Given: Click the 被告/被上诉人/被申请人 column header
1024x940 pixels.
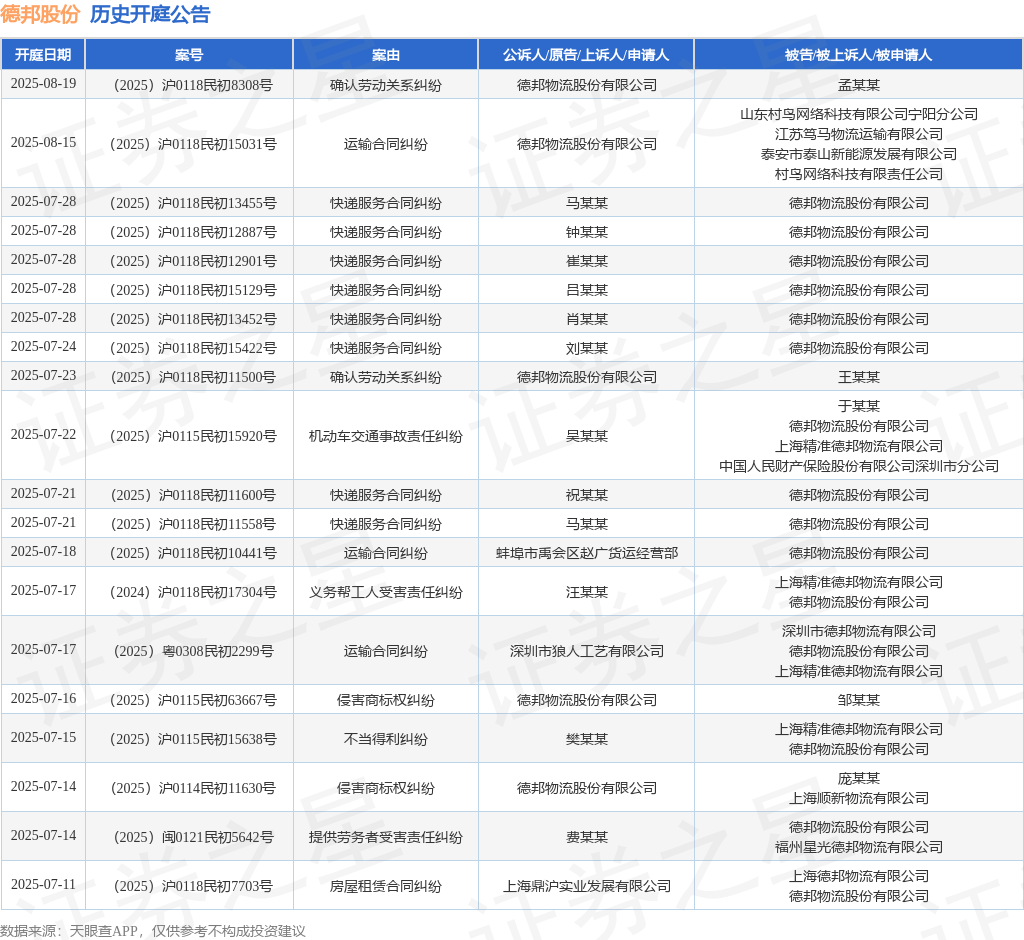Looking at the screenshot, I should tap(858, 55).
